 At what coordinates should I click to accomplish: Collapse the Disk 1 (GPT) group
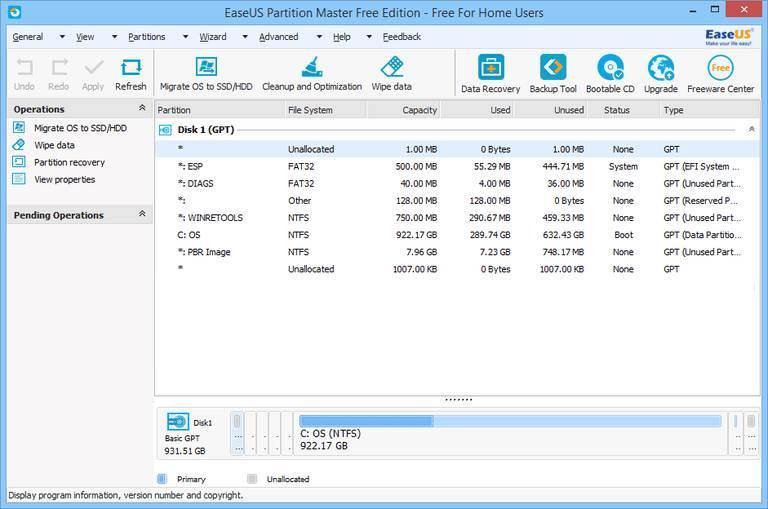751,129
